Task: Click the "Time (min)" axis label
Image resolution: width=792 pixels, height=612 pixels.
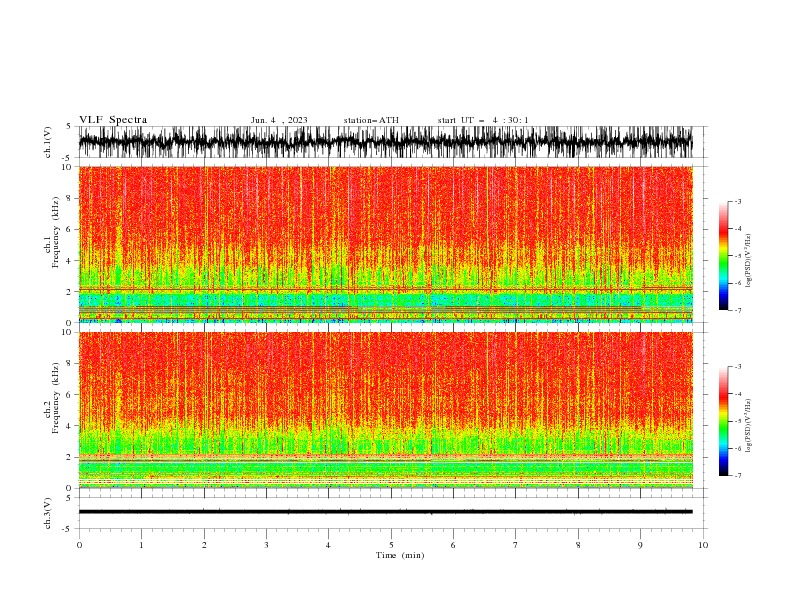Action: click(x=400, y=555)
